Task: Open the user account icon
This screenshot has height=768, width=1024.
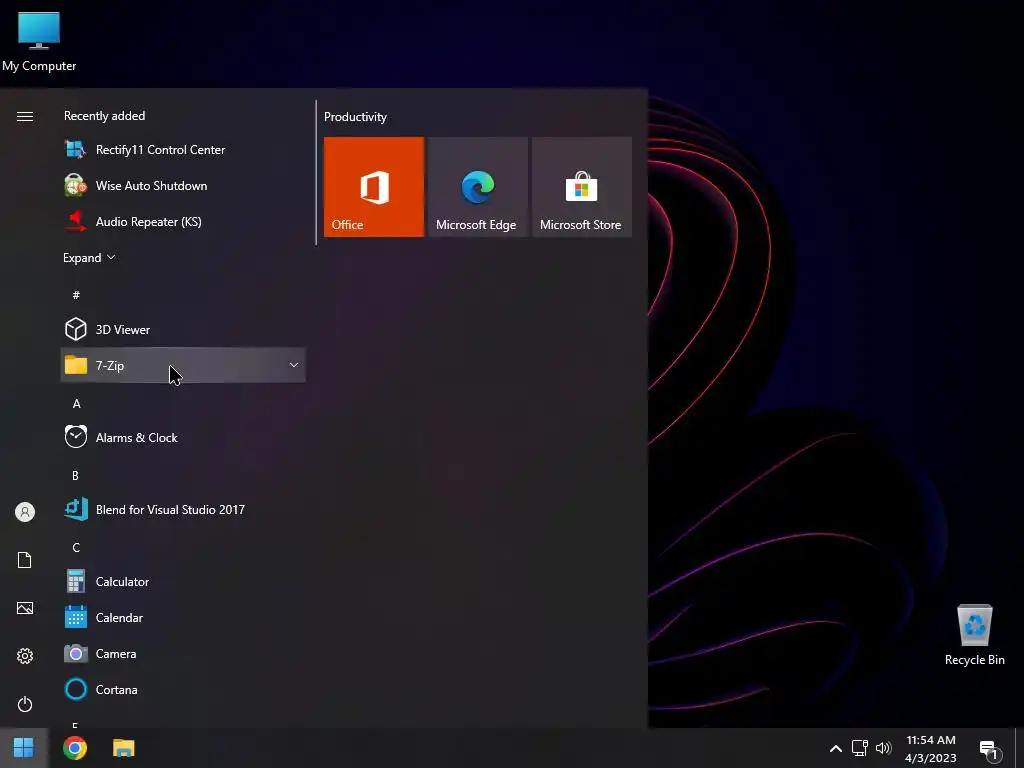Action: pos(25,512)
